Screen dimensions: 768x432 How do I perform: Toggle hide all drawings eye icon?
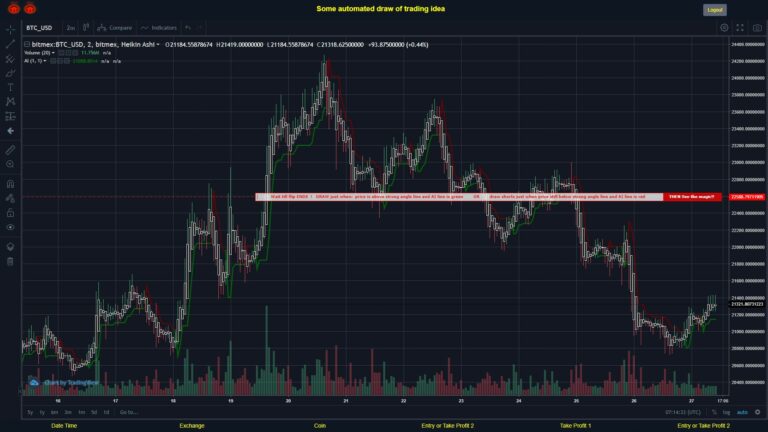tap(10, 227)
